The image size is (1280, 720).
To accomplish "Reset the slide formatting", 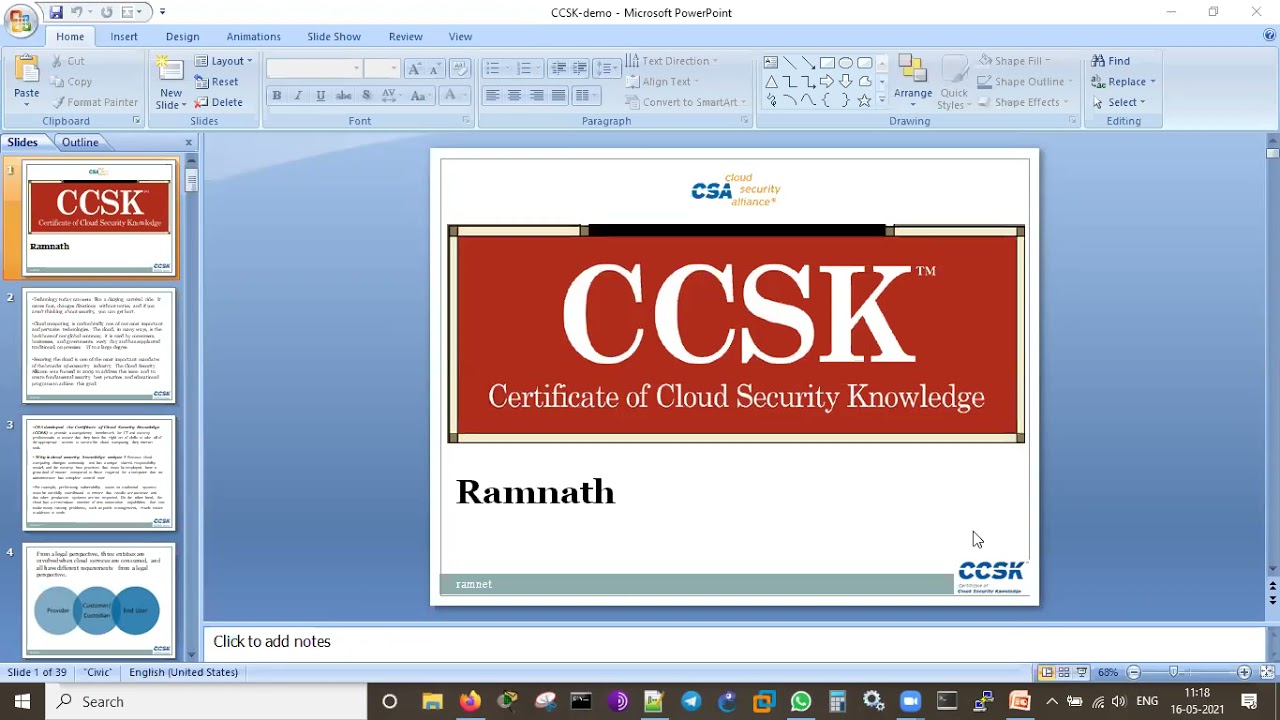I will 217,82.
